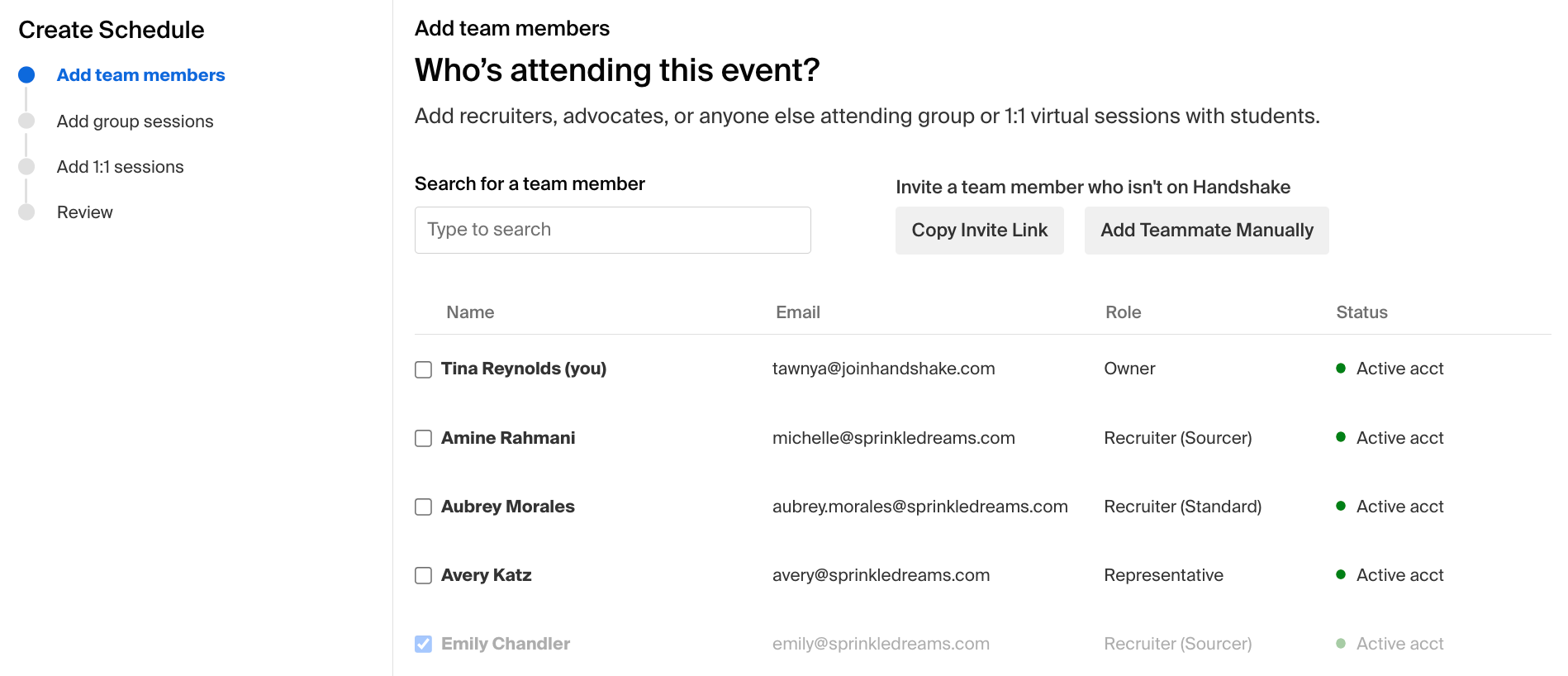Navigate to the Review step
Viewport: 1568px width, 676px height.
pos(84,212)
